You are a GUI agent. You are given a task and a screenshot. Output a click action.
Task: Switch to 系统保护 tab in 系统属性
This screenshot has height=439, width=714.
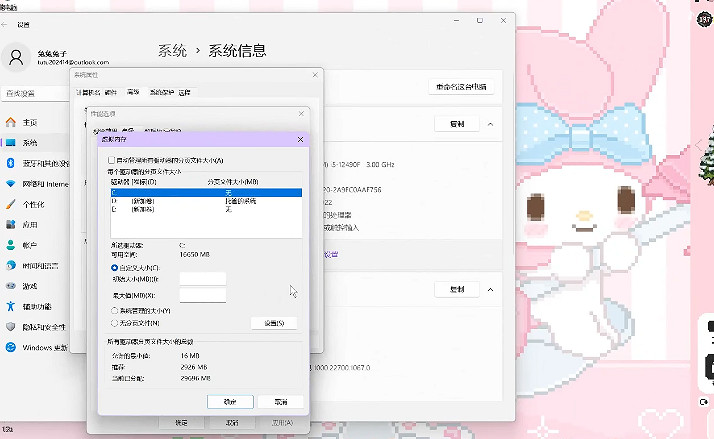[162, 92]
